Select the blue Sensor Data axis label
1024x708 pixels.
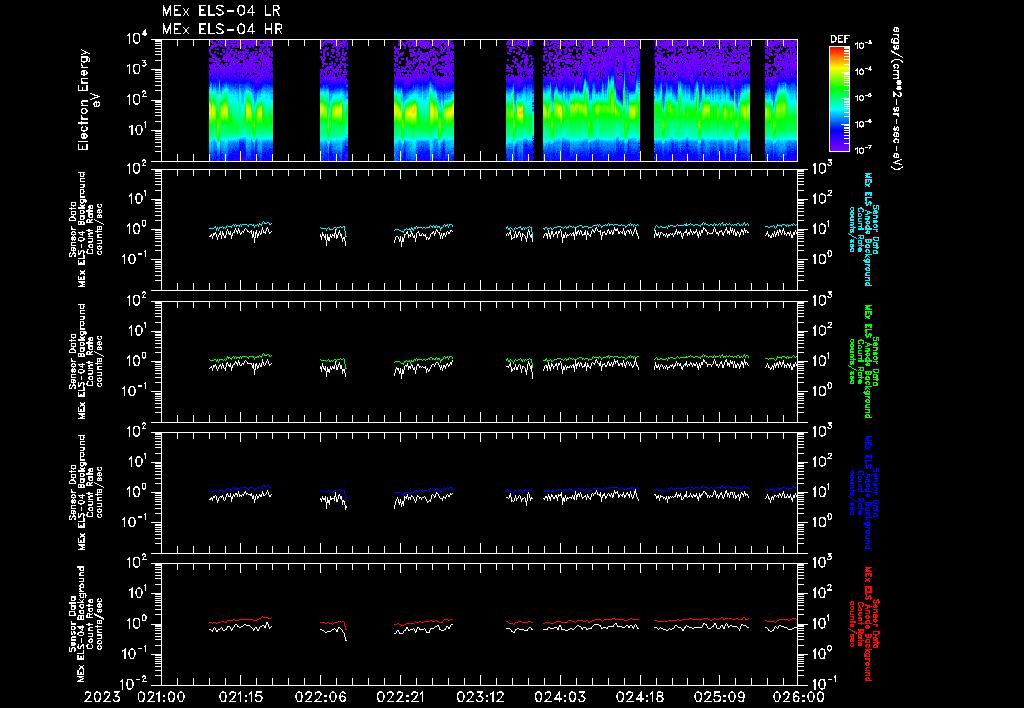tap(864, 492)
